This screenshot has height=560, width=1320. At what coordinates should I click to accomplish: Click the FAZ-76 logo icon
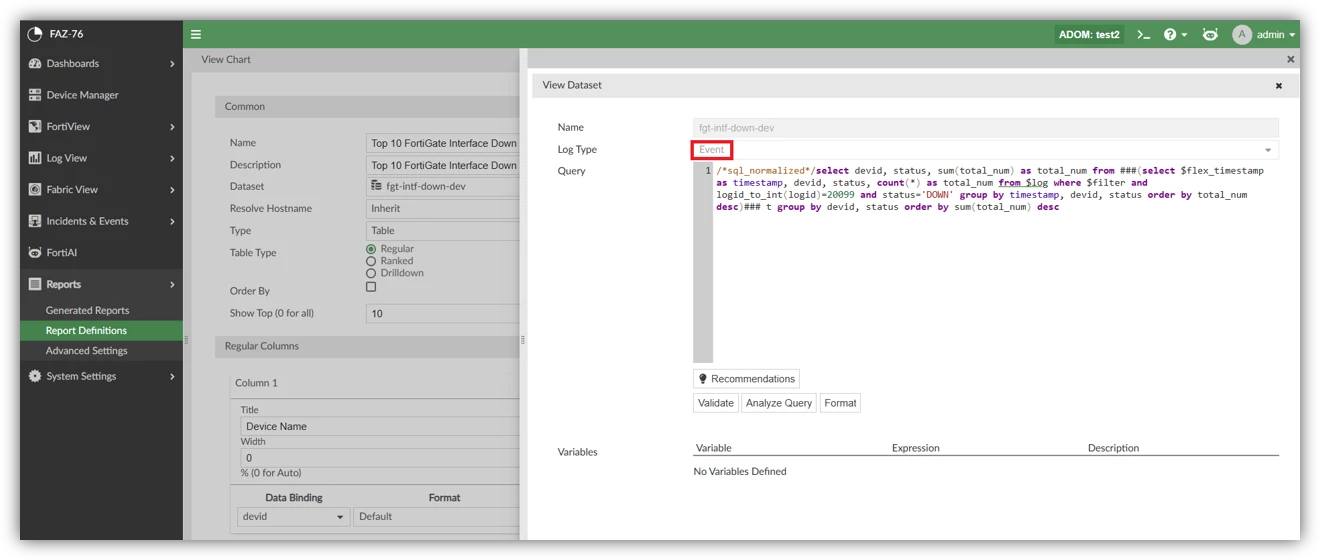pyautogui.click(x=35, y=34)
